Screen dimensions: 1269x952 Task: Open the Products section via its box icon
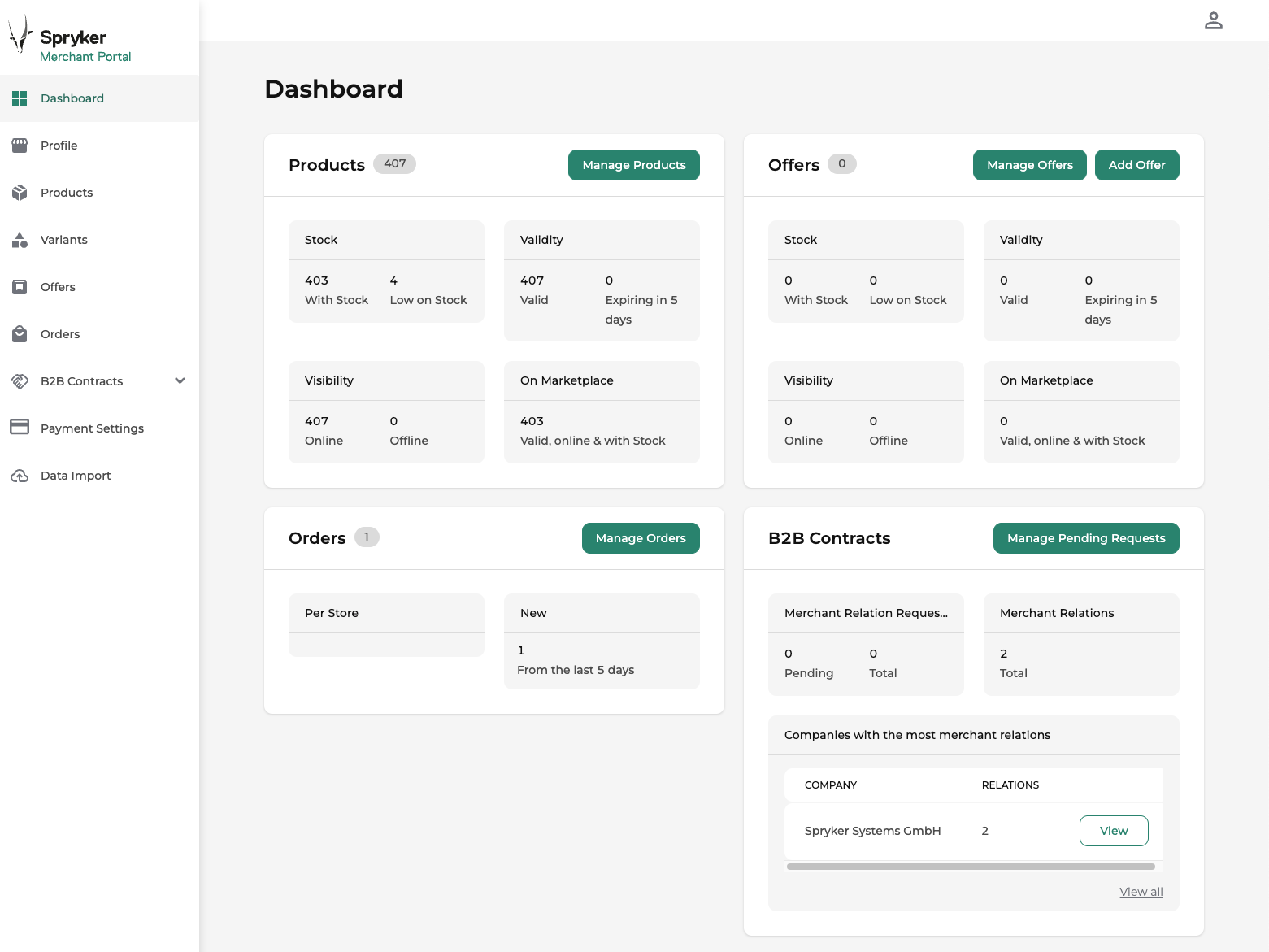(20, 192)
